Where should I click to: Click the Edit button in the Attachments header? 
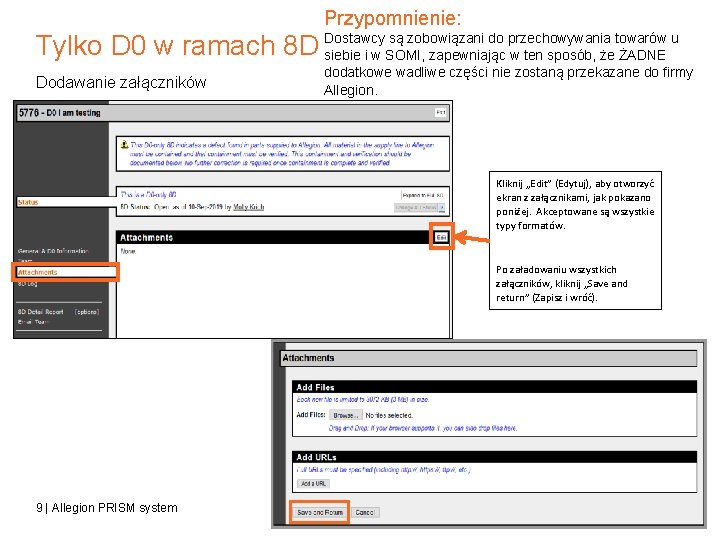[x=441, y=237]
